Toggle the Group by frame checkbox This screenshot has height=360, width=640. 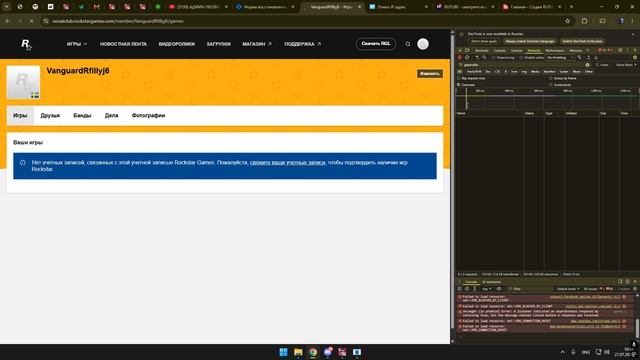click(551, 78)
